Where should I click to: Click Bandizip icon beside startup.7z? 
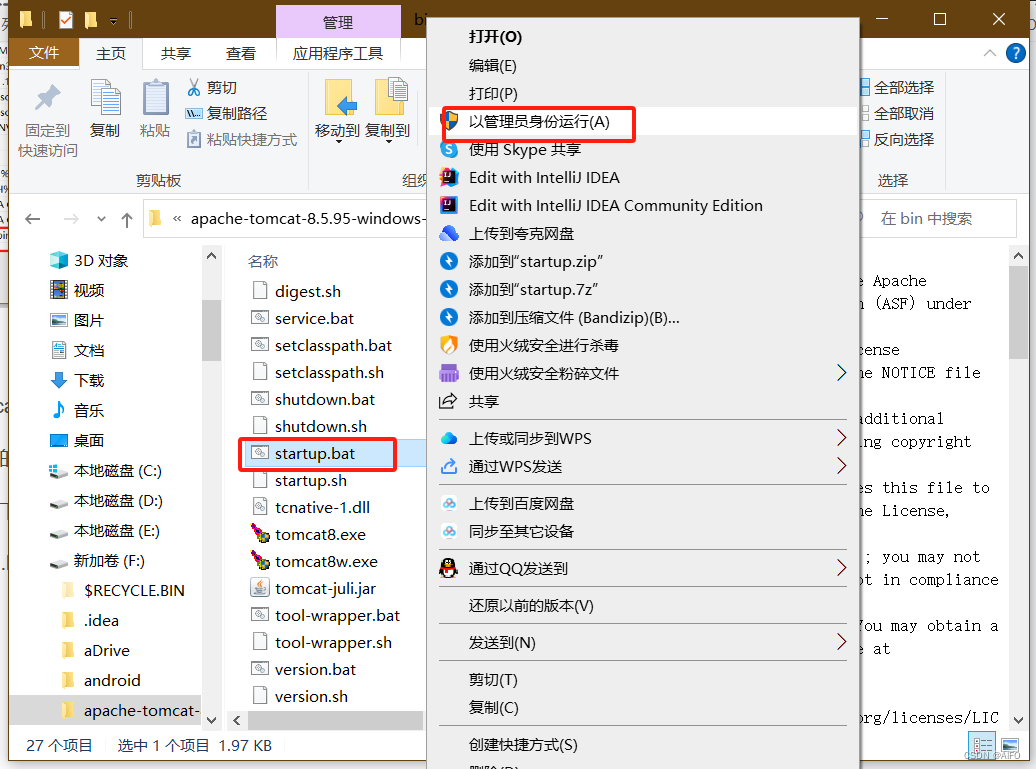[x=449, y=289]
